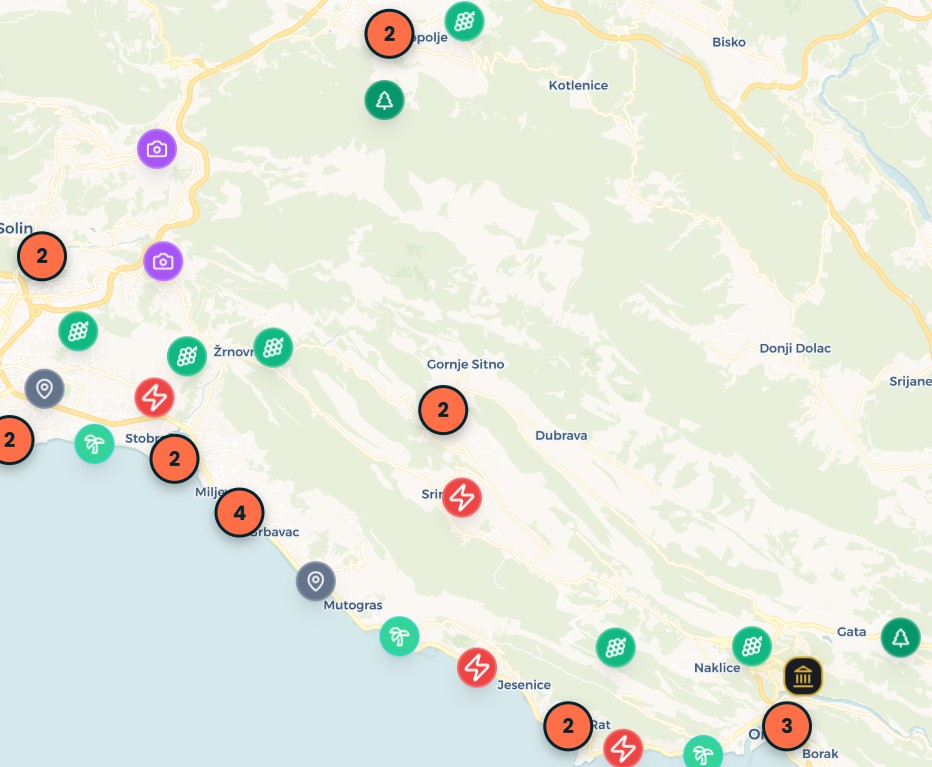Expand the cluster of 3 markers
The width and height of the screenshot is (932, 767).
[786, 725]
